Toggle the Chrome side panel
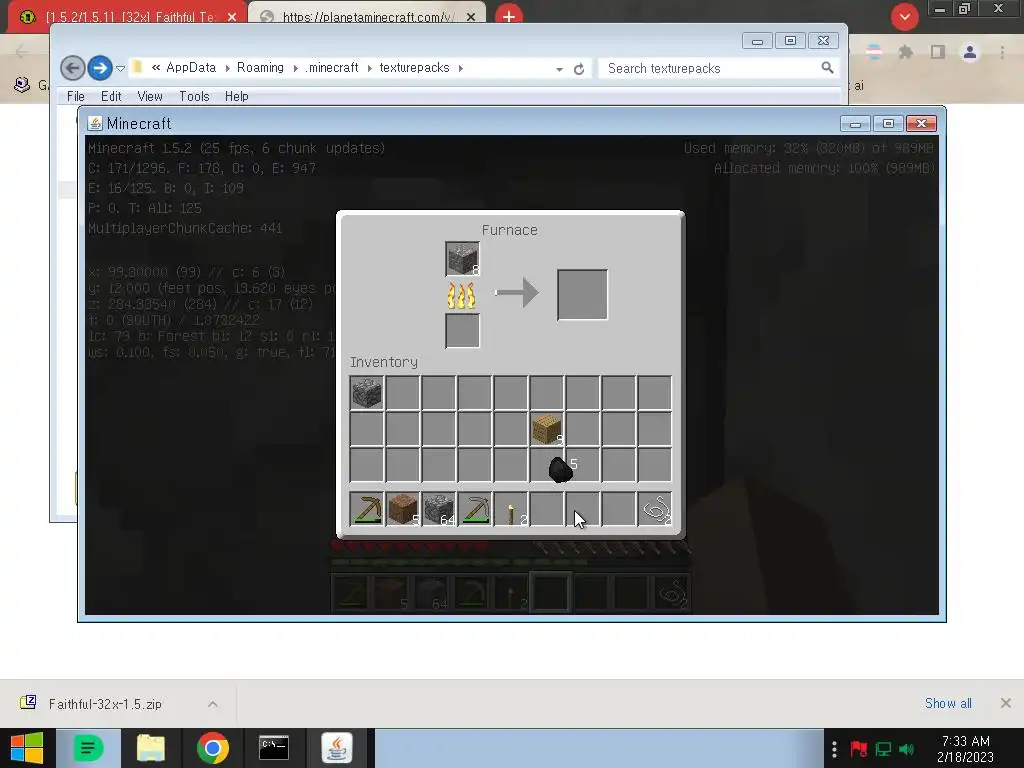This screenshot has height=768, width=1024. coord(938,52)
